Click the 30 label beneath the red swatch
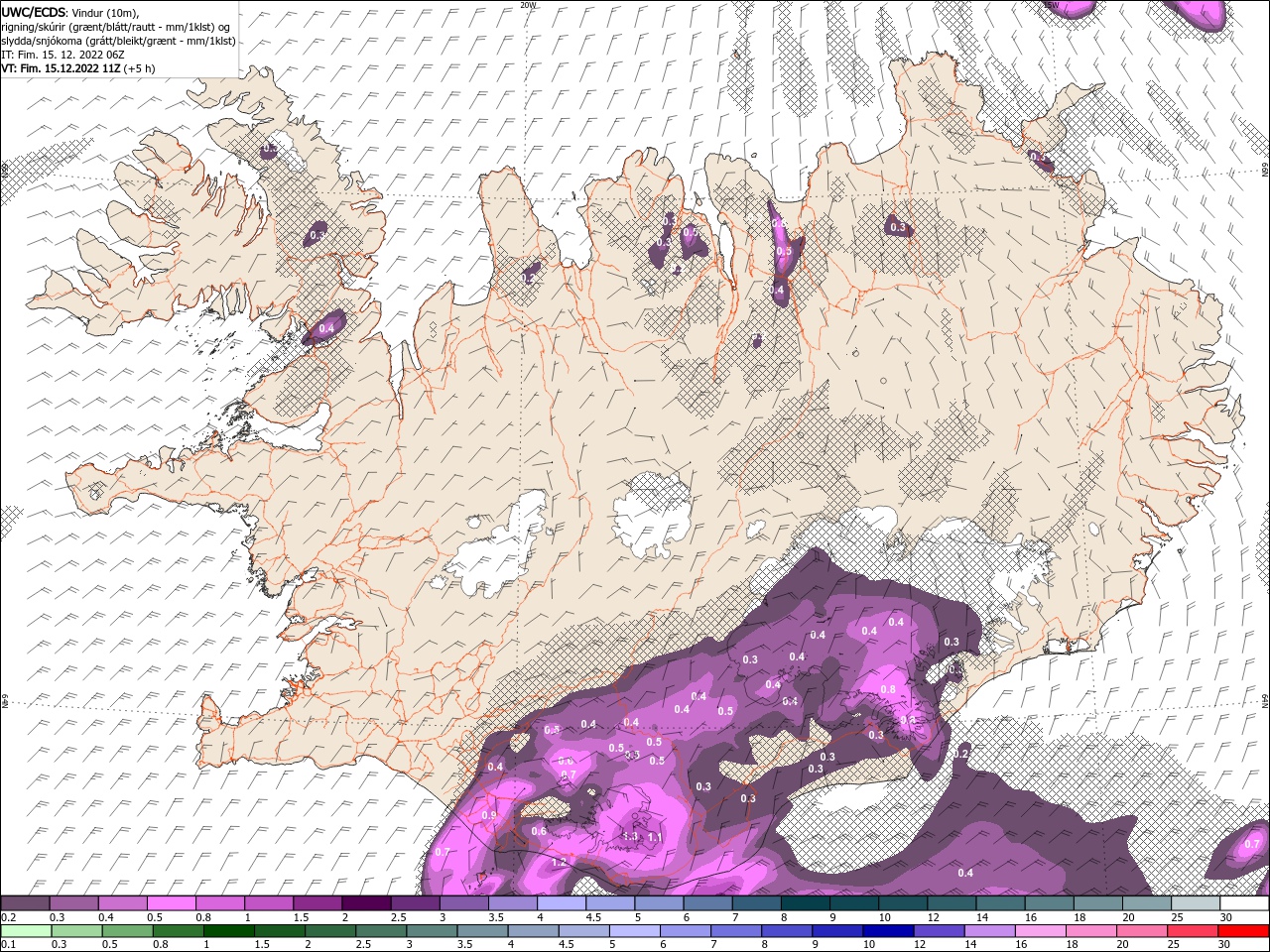Image resolution: width=1270 pixels, height=952 pixels. [1225, 945]
